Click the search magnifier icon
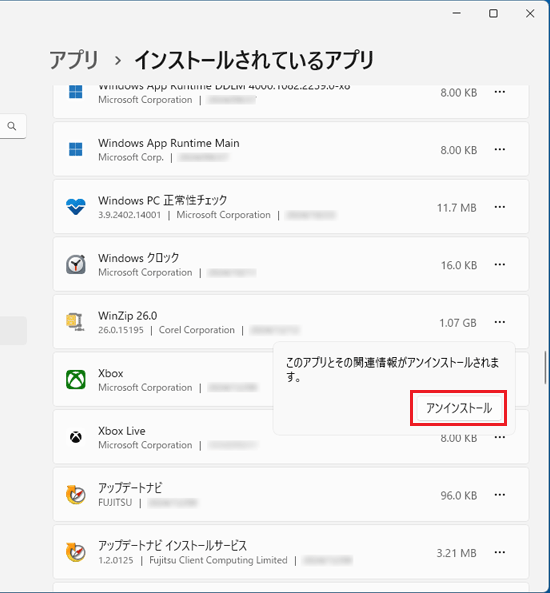The height and width of the screenshot is (593, 550). point(12,126)
